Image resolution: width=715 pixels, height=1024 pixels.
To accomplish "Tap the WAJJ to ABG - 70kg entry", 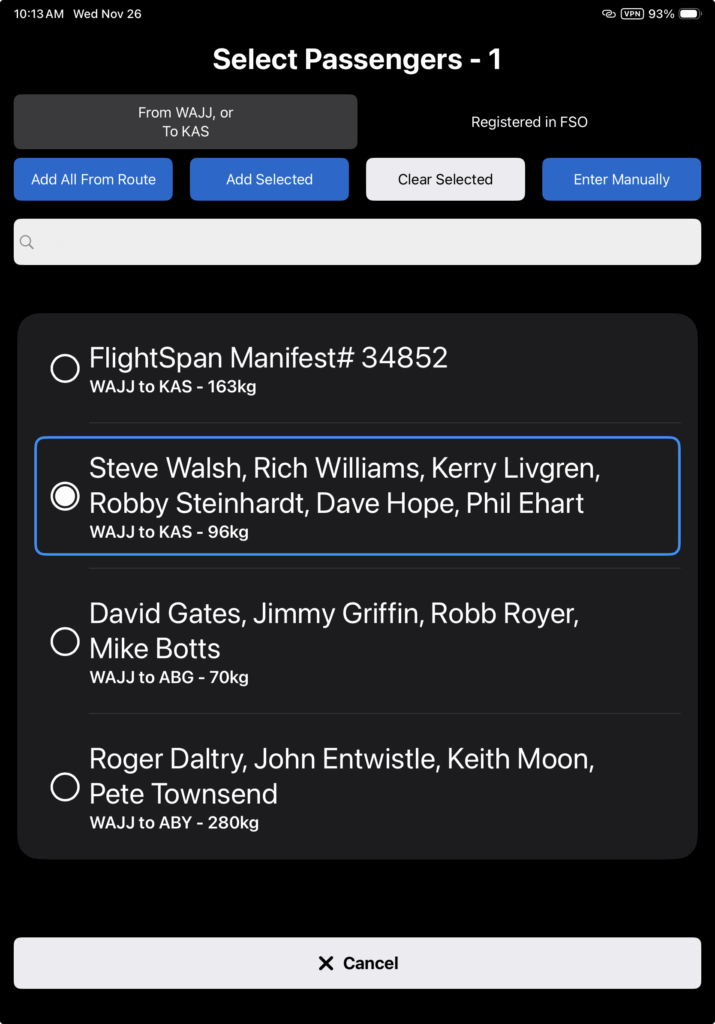I will coord(169,678).
